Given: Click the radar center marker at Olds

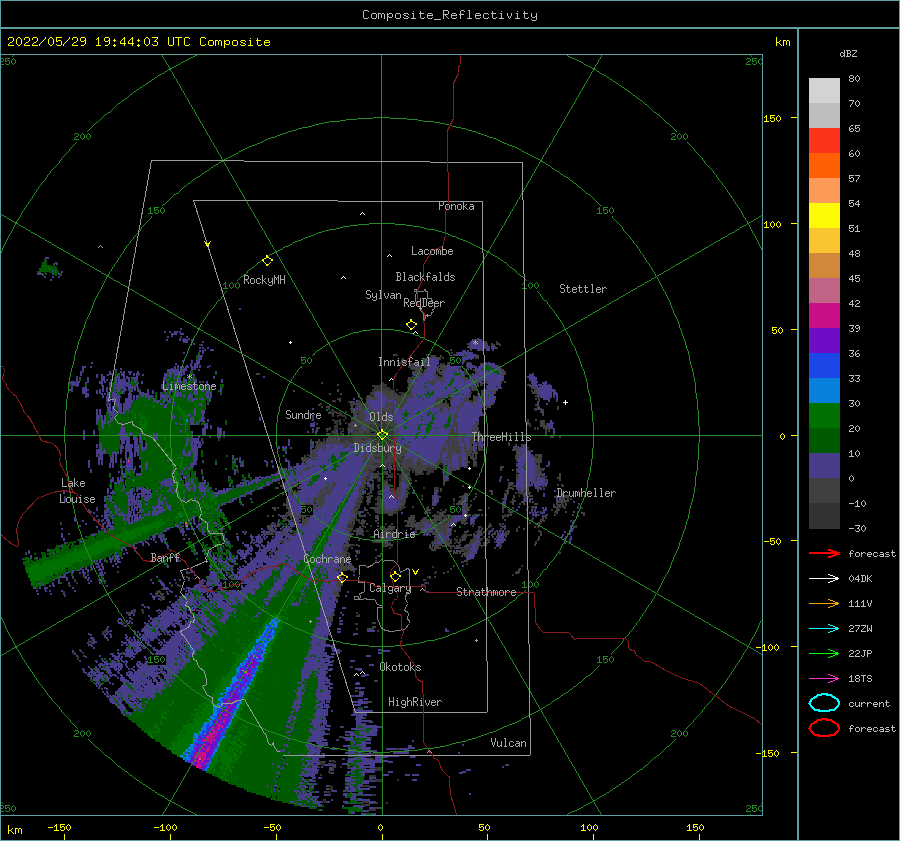Looking at the screenshot, I should pos(382,435).
